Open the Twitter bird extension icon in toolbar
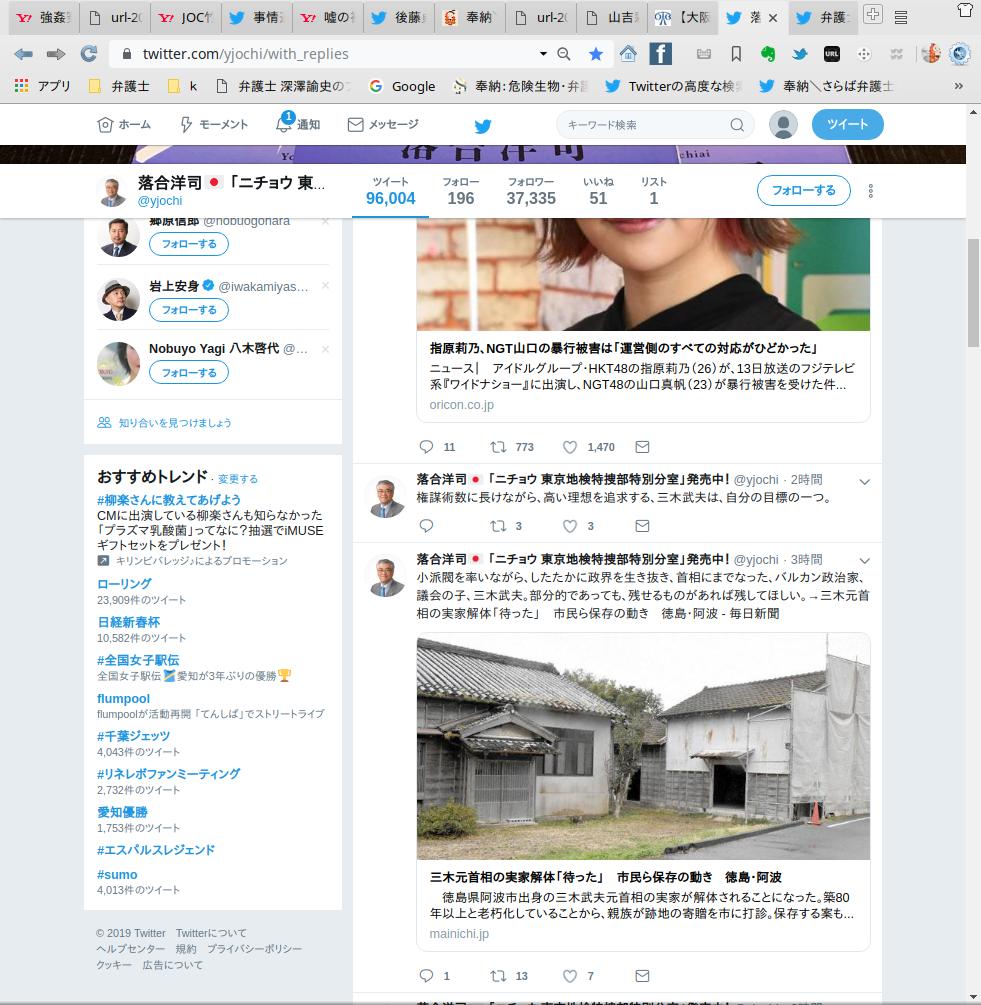The height and width of the screenshot is (1005, 981). click(800, 54)
